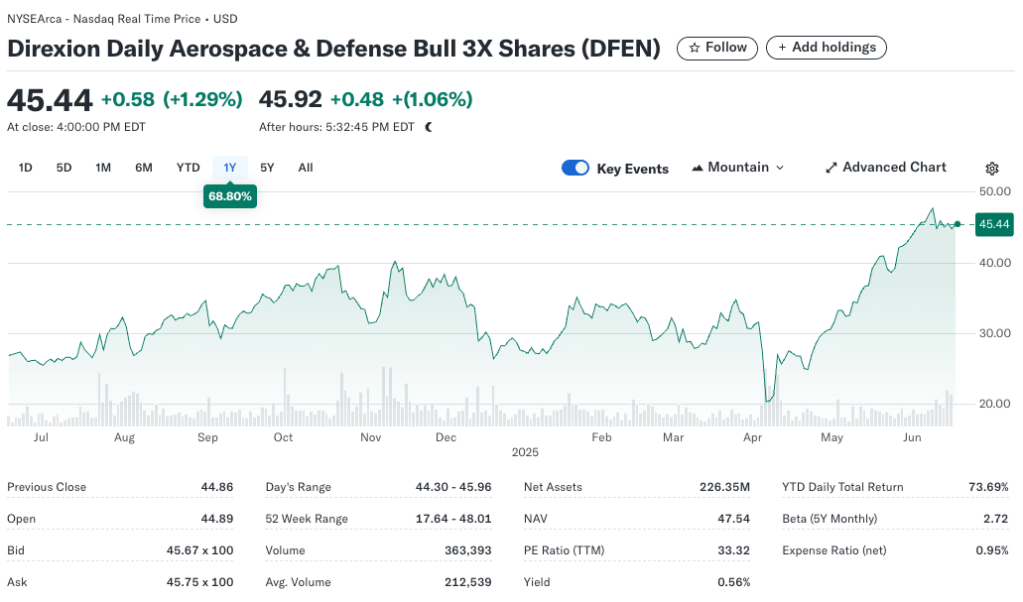Click the mountain chart-type icon
Image resolution: width=1023 pixels, height=602 pixels.
click(698, 167)
